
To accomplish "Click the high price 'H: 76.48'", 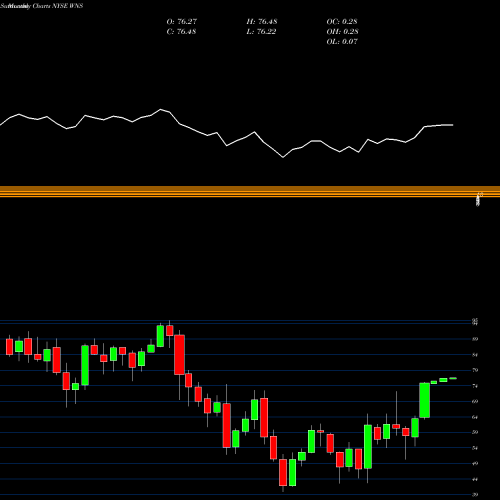I will (x=262, y=21).
